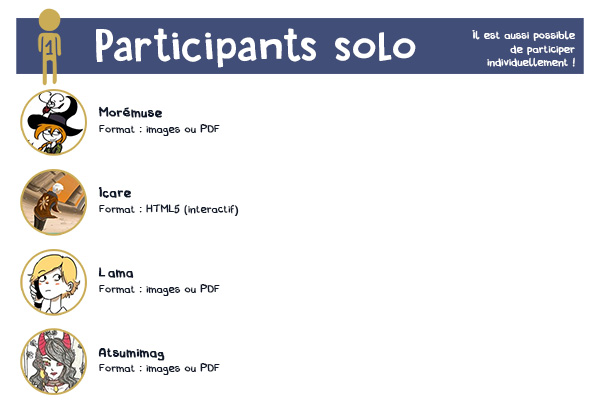Viewport: 600px width, 406px height.
Task: Click the 'individuellement !' header text
Action: (531, 62)
